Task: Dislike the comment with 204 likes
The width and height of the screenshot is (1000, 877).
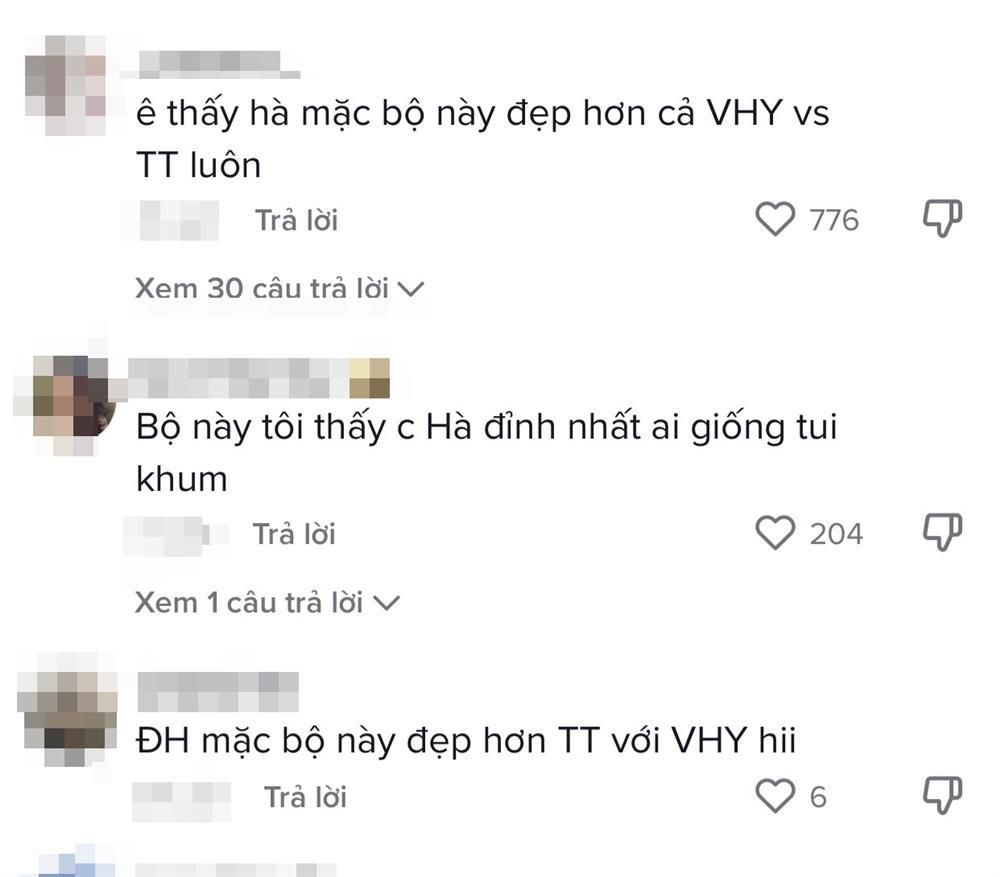Action: click(x=943, y=532)
